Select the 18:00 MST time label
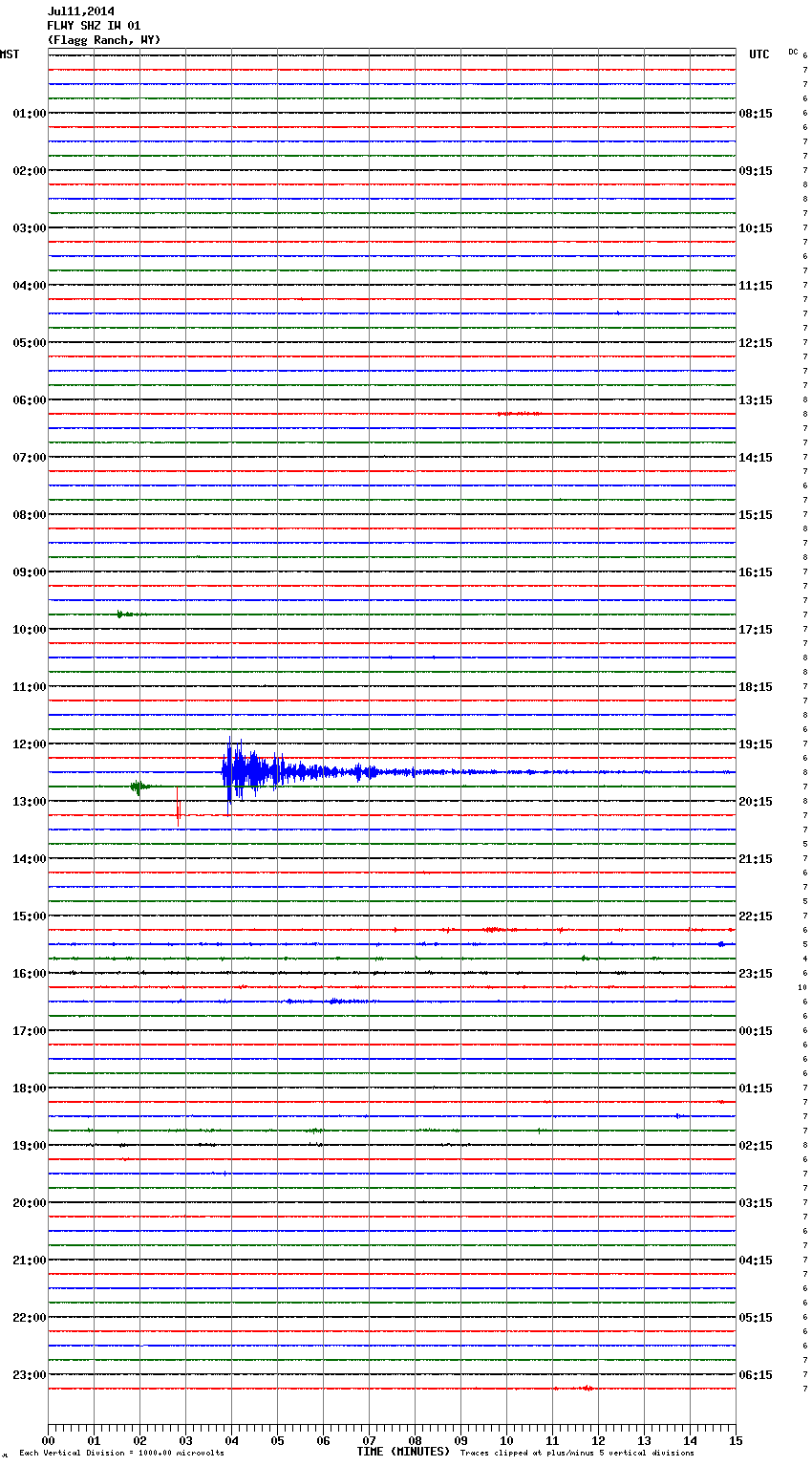The image size is (812, 1466). tap(30, 1089)
